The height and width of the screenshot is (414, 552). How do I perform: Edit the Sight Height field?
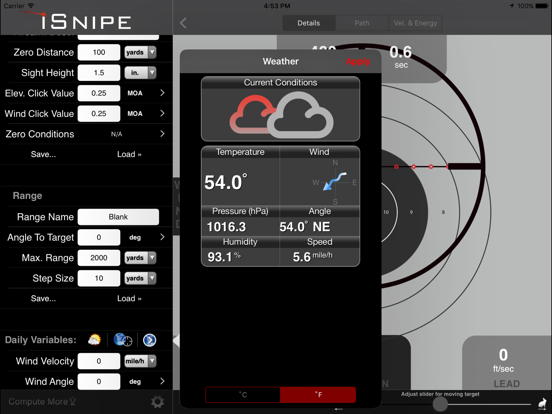point(99,73)
